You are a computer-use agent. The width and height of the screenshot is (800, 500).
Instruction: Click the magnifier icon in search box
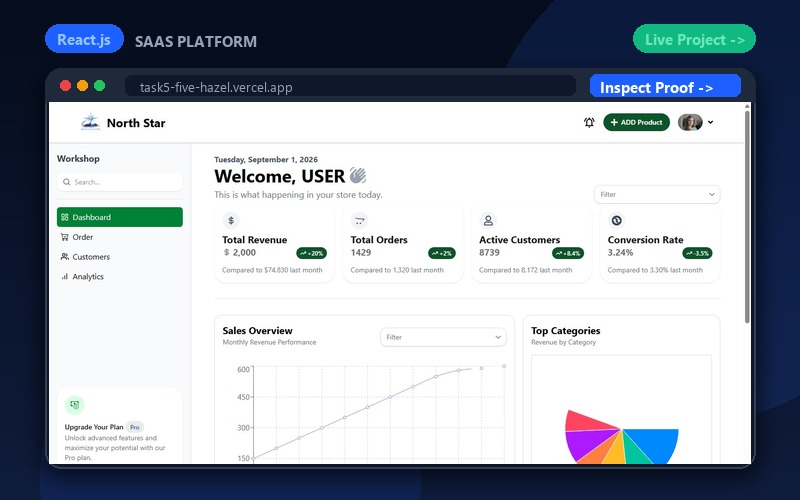click(x=66, y=182)
